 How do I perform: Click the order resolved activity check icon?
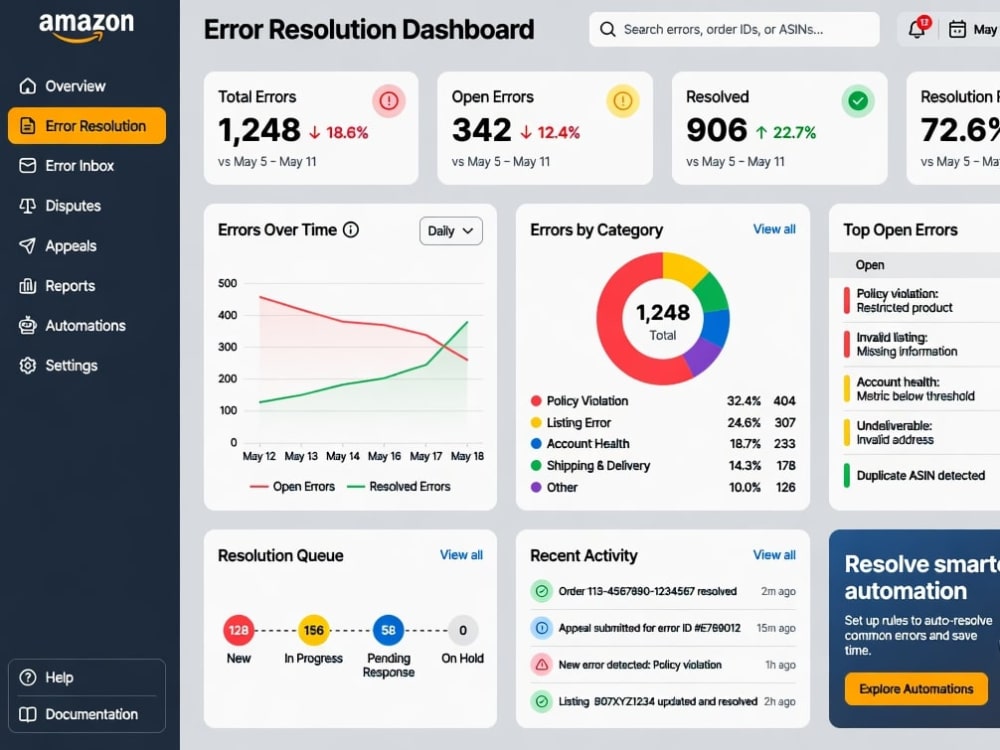tap(541, 591)
